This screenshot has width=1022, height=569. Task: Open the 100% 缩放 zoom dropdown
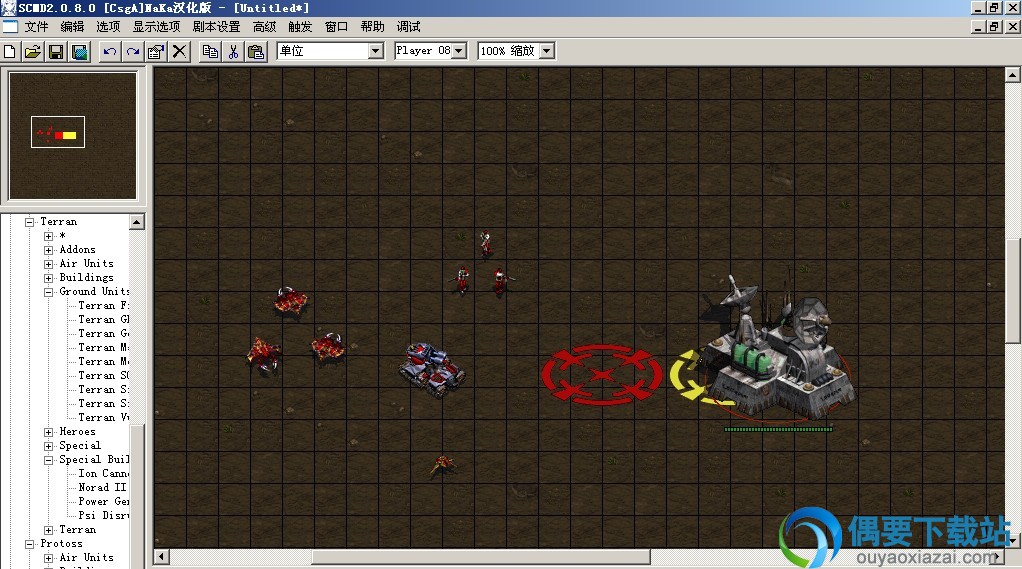547,51
